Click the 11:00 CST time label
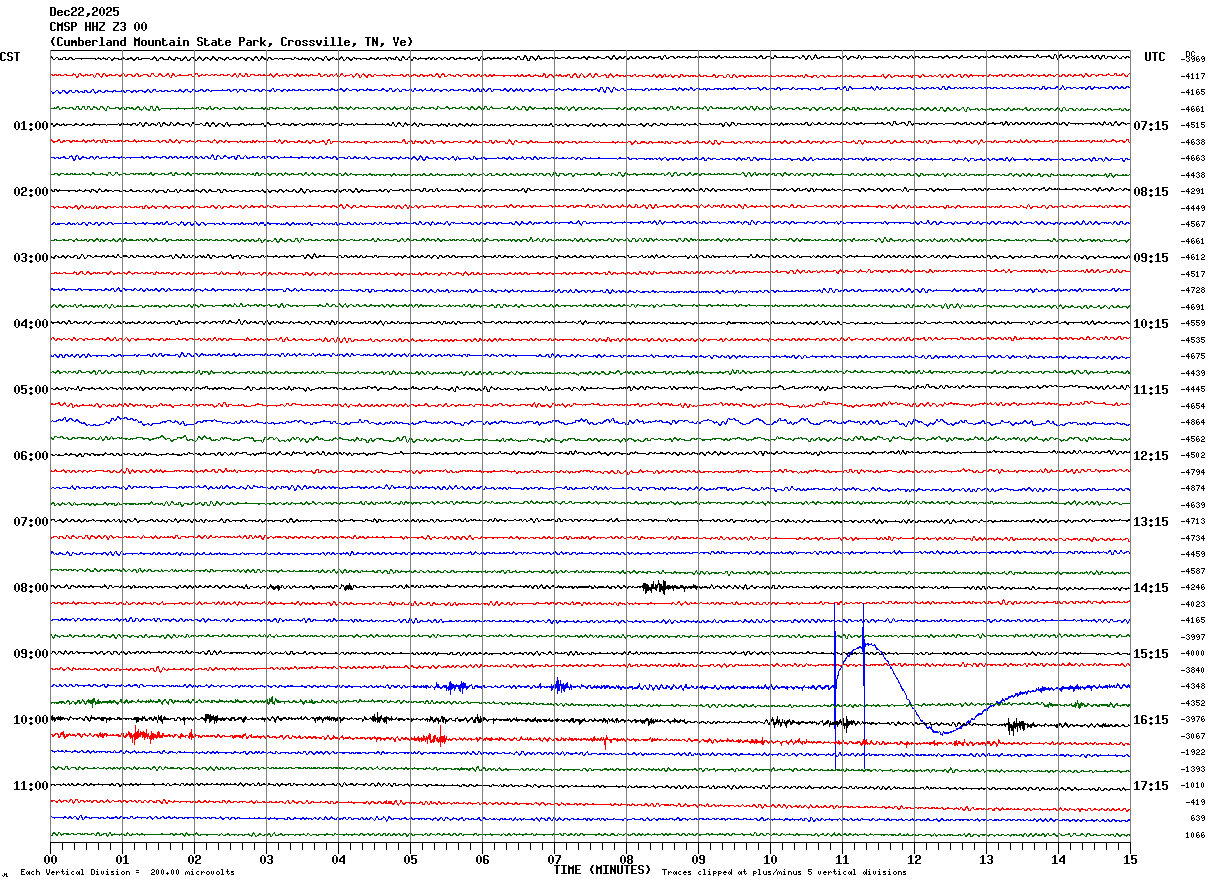 point(31,786)
